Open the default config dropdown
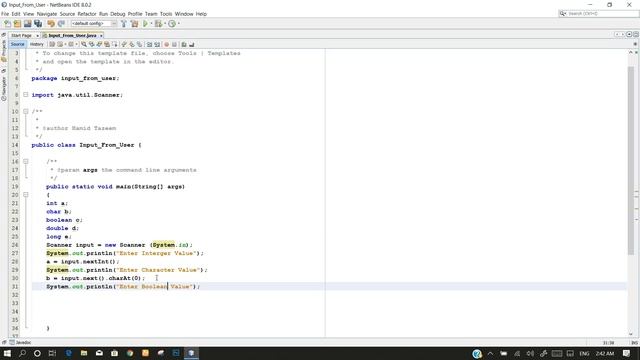This screenshot has width=640, height=360. [94, 24]
